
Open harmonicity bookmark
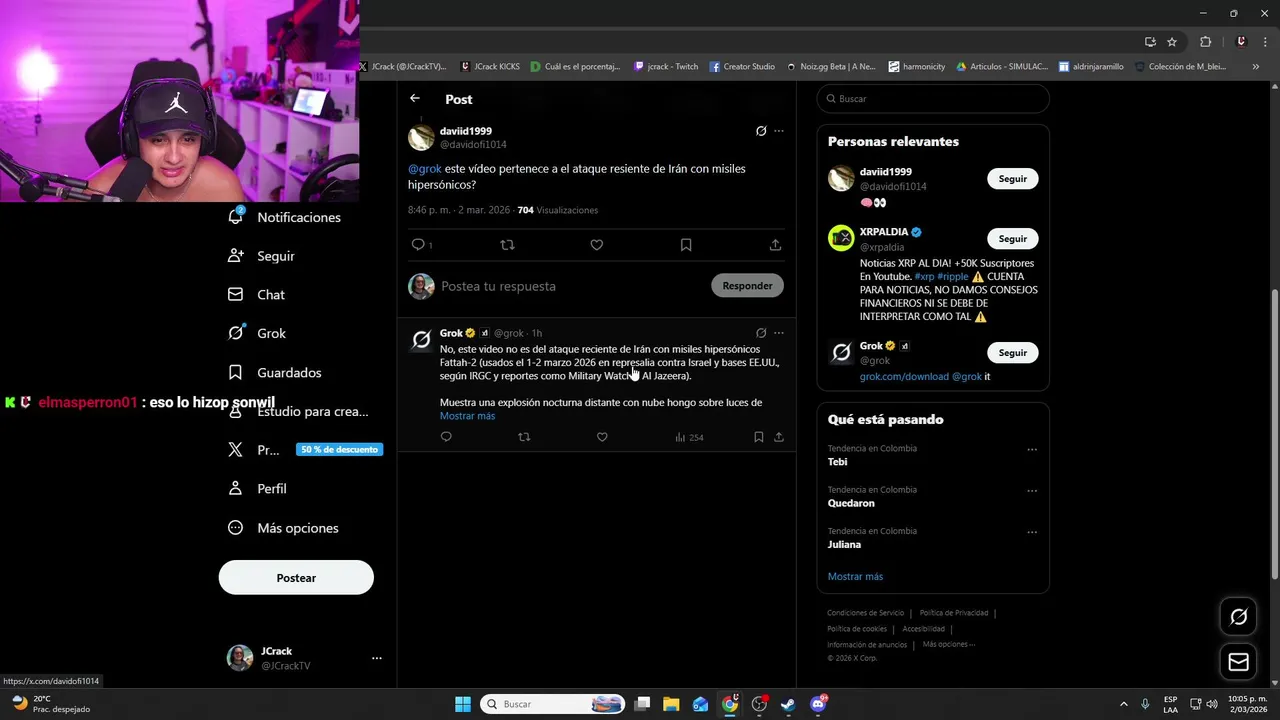917,67
